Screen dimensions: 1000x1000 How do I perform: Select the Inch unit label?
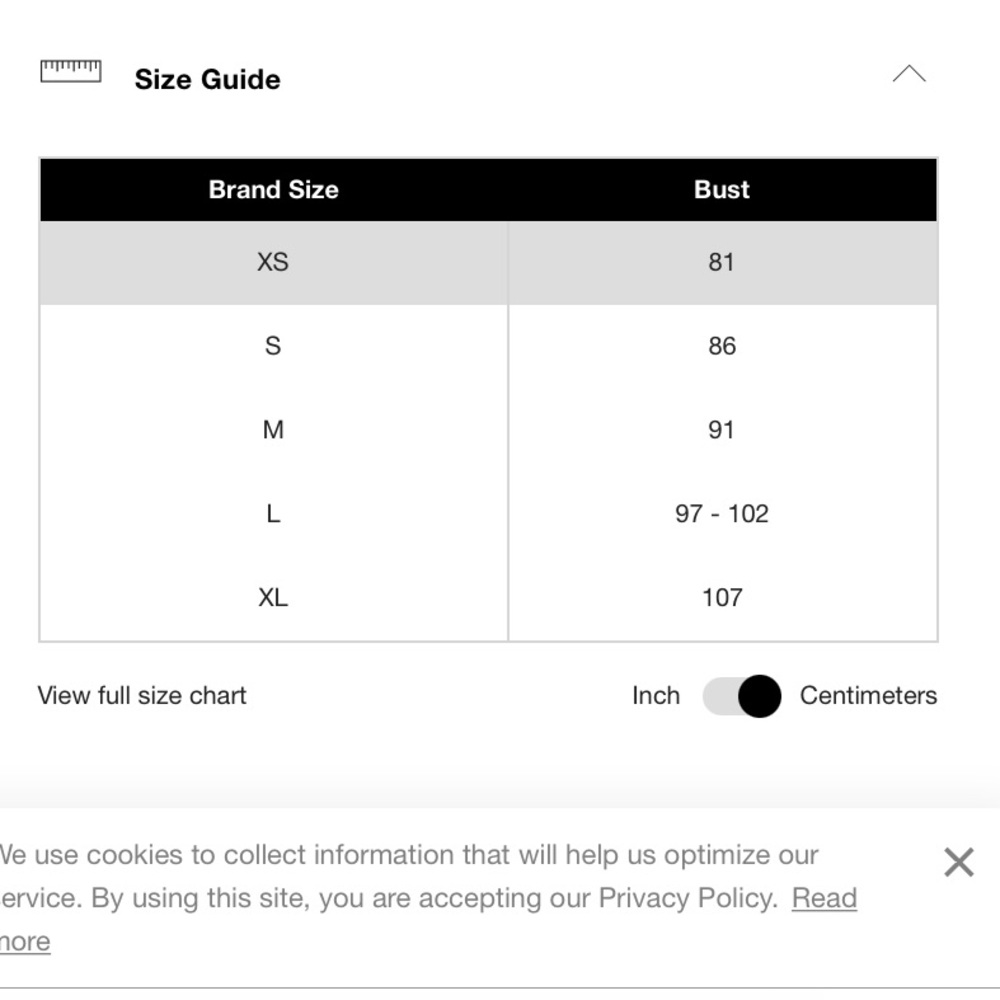click(655, 696)
